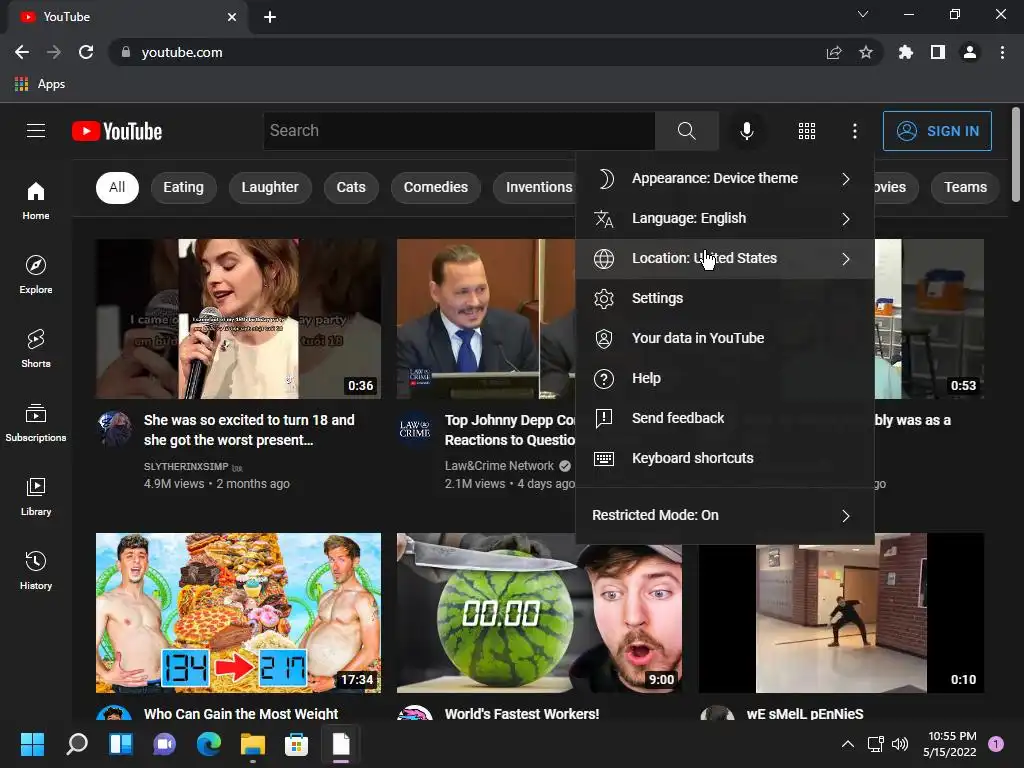Share this page from address bar
This screenshot has height=768, width=1024.
(834, 52)
